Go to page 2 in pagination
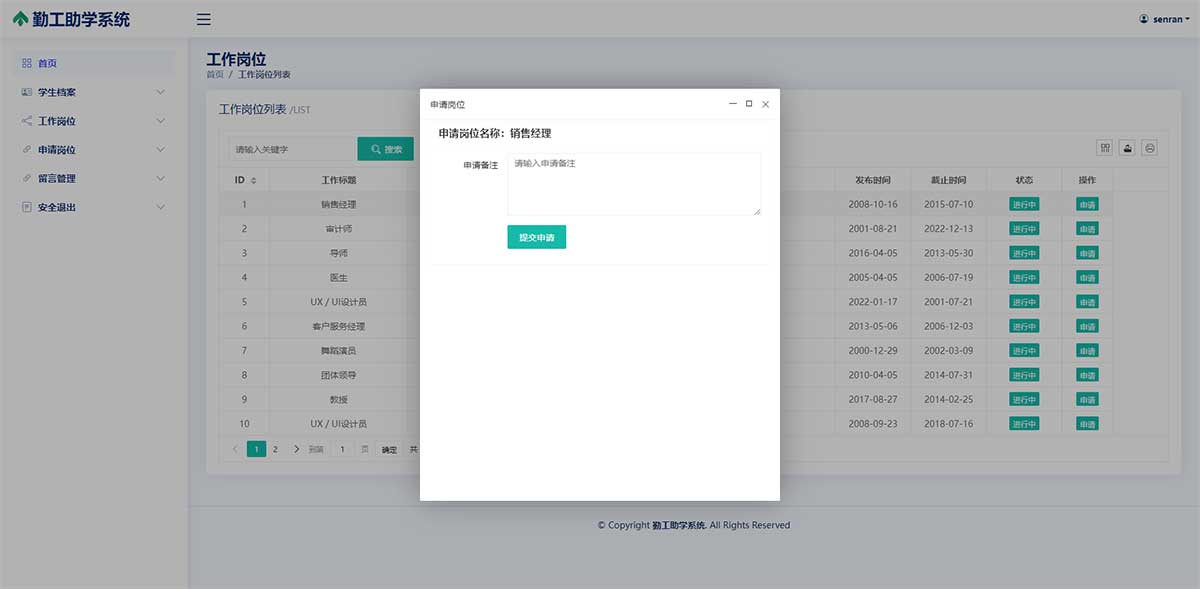This screenshot has width=1200, height=589. click(275, 449)
